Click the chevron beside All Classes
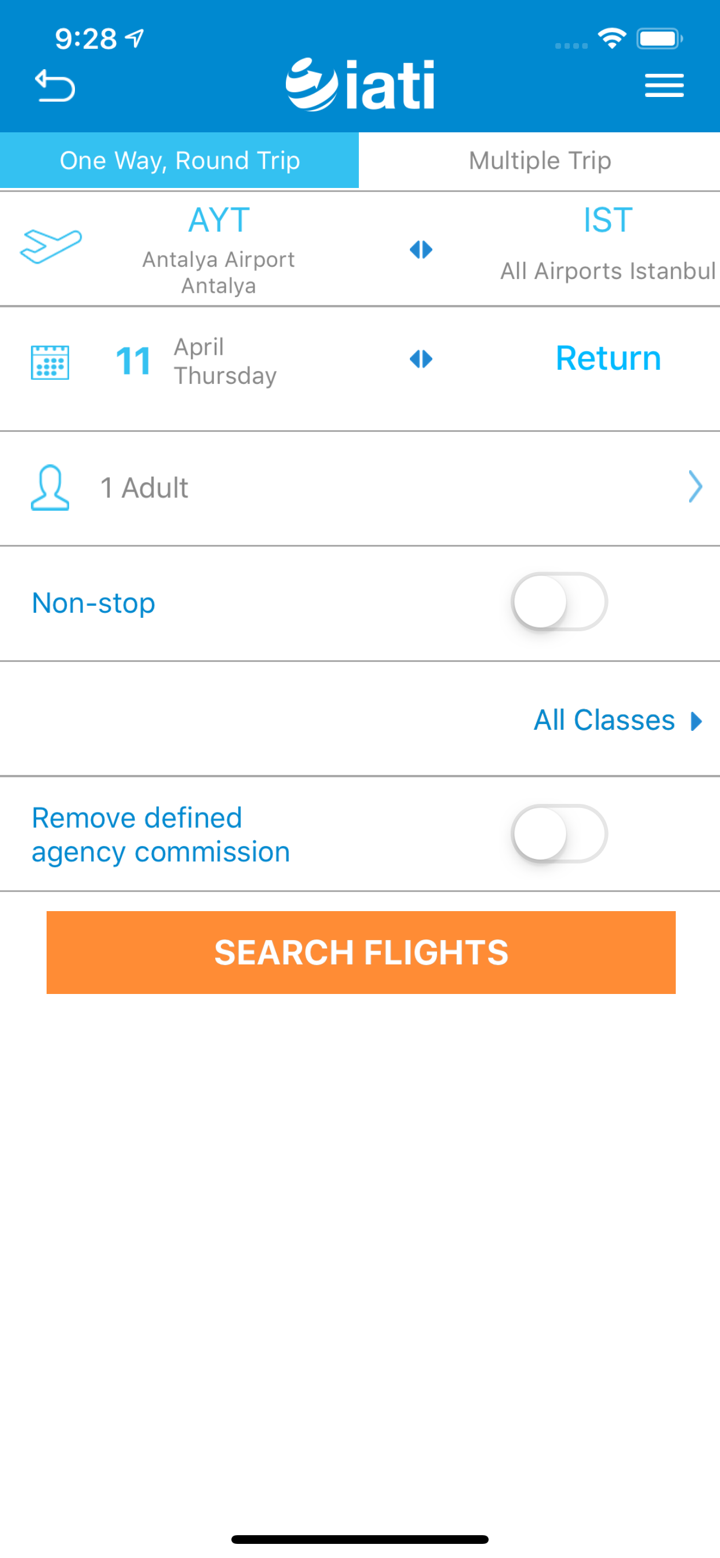Image resolution: width=720 pixels, height=1558 pixels. [x=696, y=720]
